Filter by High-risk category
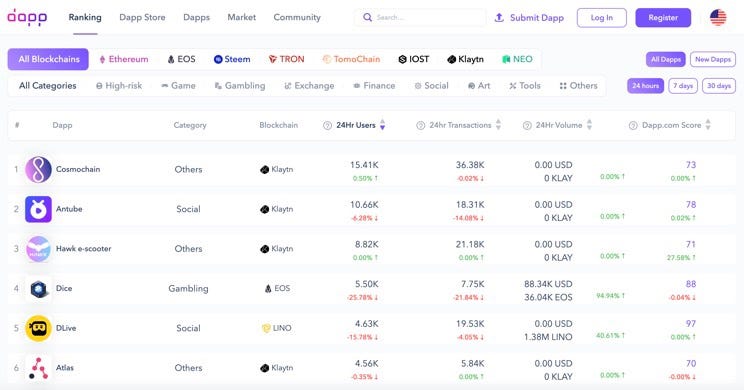 (x=119, y=86)
